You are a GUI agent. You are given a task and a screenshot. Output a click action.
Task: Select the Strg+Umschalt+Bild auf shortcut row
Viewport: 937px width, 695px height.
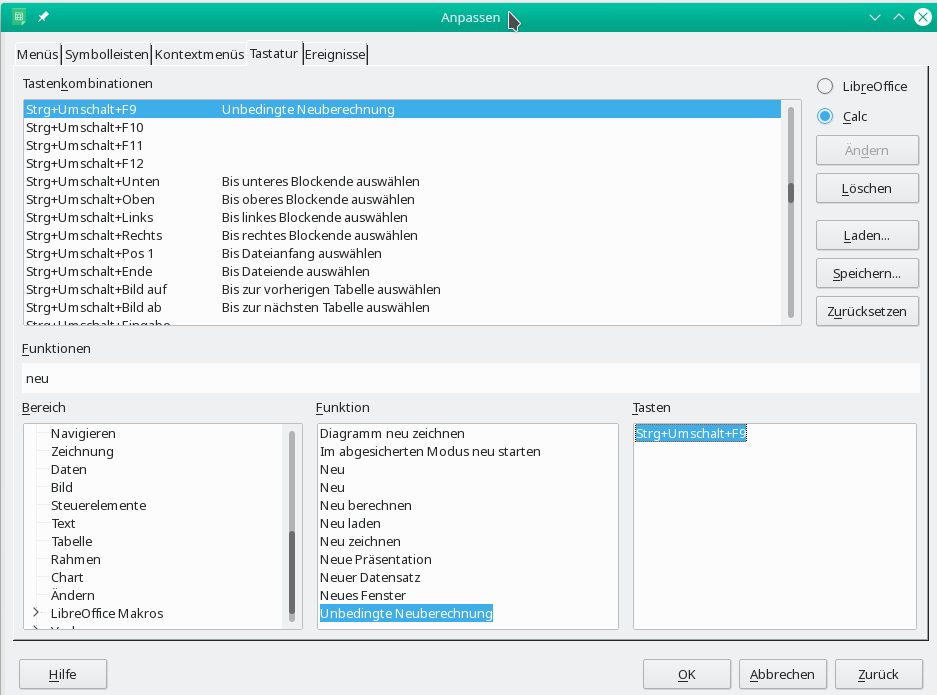pos(402,289)
